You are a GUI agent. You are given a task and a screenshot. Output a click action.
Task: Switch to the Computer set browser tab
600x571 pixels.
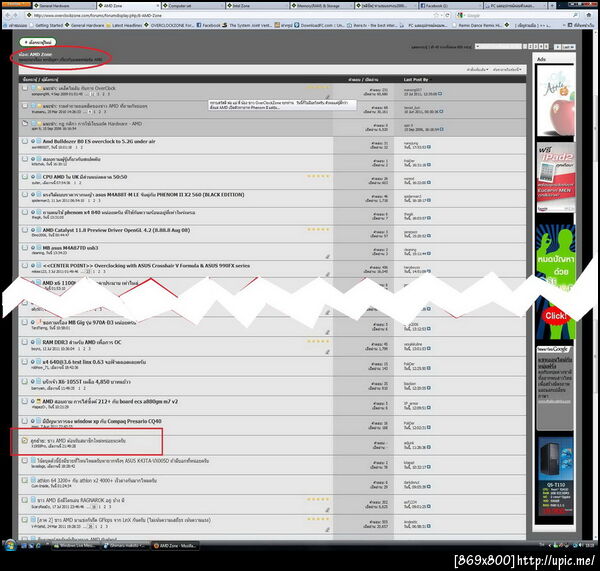192,6
